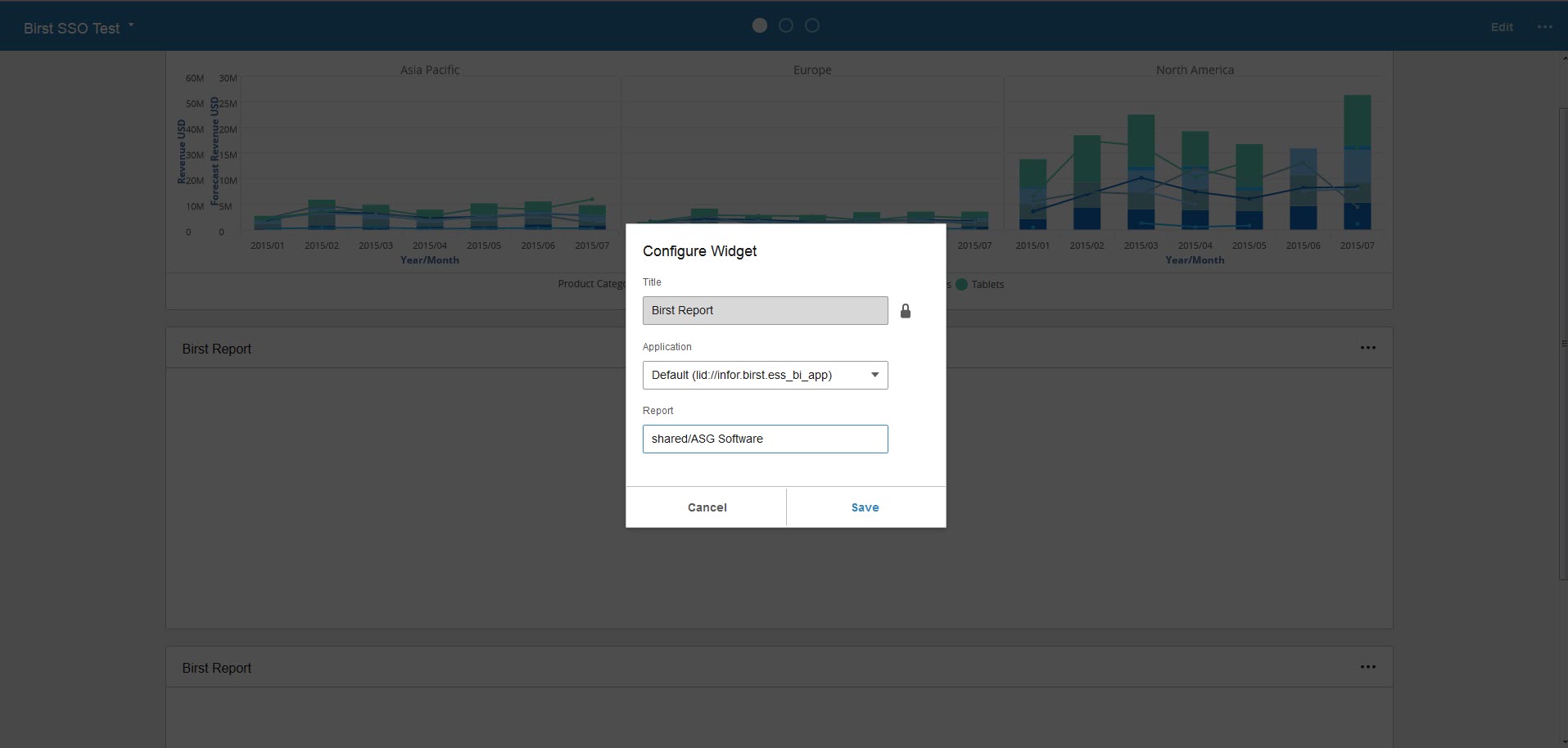Click the Europe chart title
Image resolution: width=1568 pixels, height=748 pixels.
[812, 70]
